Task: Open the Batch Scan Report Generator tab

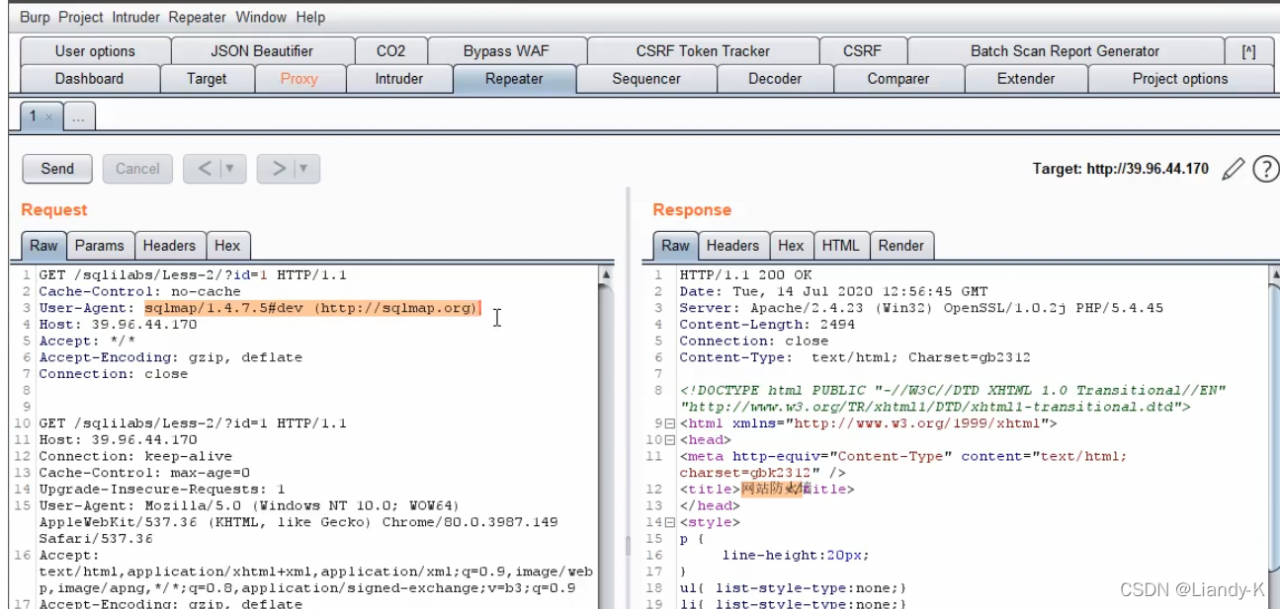Action: tap(1065, 51)
